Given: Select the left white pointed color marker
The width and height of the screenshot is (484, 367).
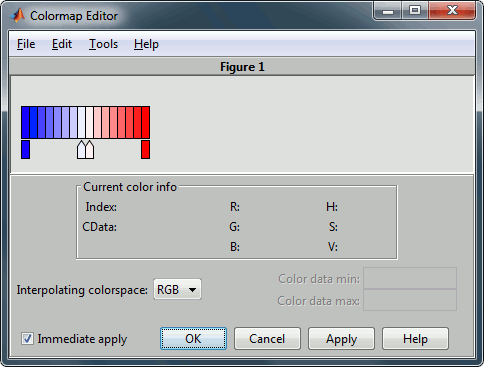Looking at the screenshot, I should (x=81, y=150).
